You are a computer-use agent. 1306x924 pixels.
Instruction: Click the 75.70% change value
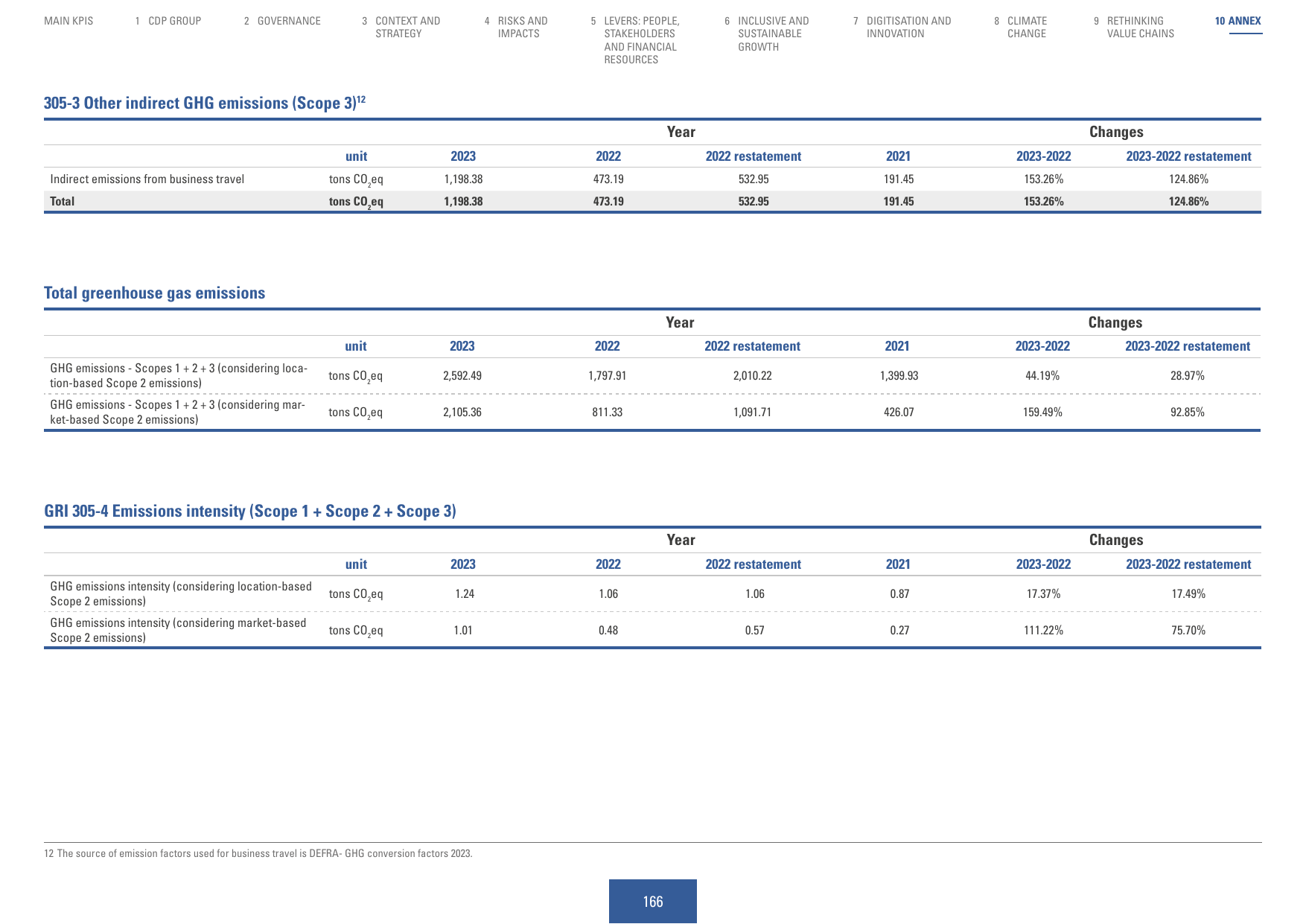tap(1189, 630)
